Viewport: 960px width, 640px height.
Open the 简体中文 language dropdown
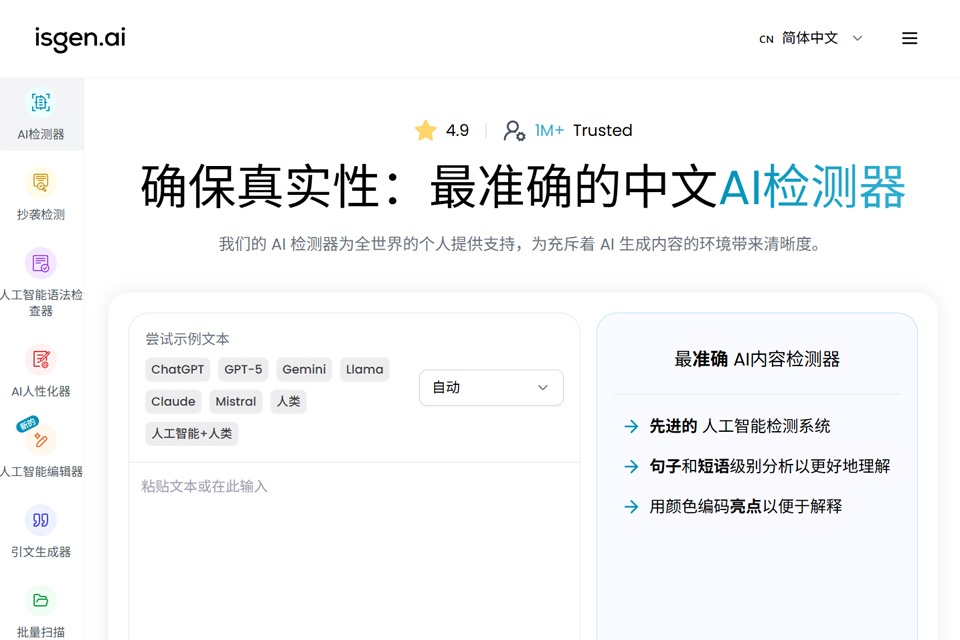(x=811, y=38)
